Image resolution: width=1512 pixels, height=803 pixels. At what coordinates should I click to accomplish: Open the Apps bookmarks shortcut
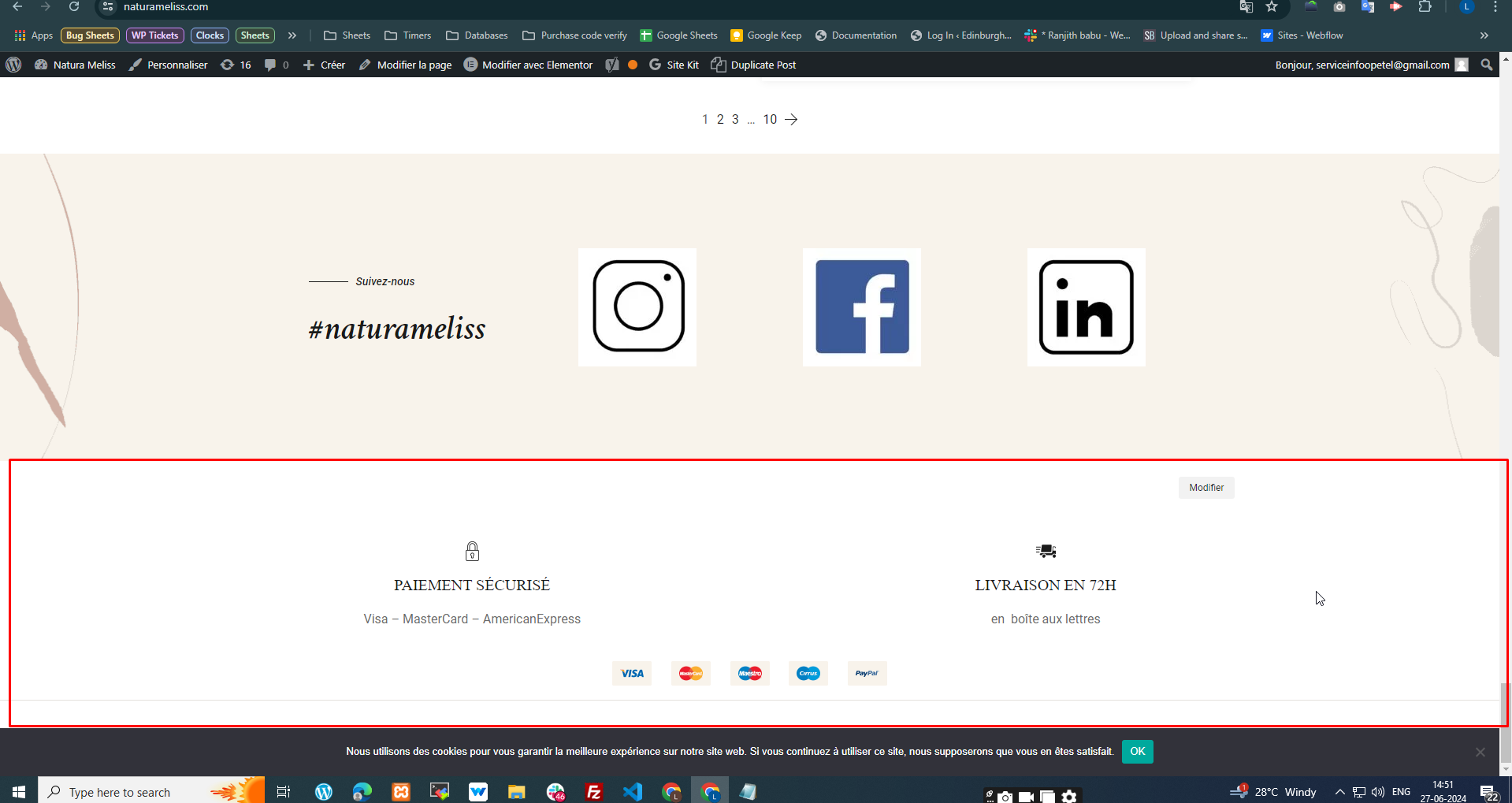tap(34, 35)
